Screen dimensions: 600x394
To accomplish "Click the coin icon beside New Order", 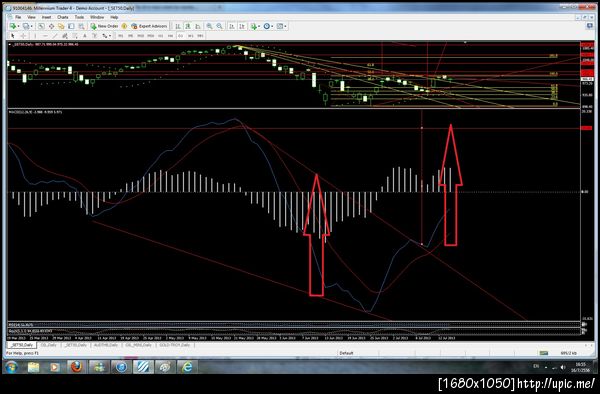I will point(124,26).
